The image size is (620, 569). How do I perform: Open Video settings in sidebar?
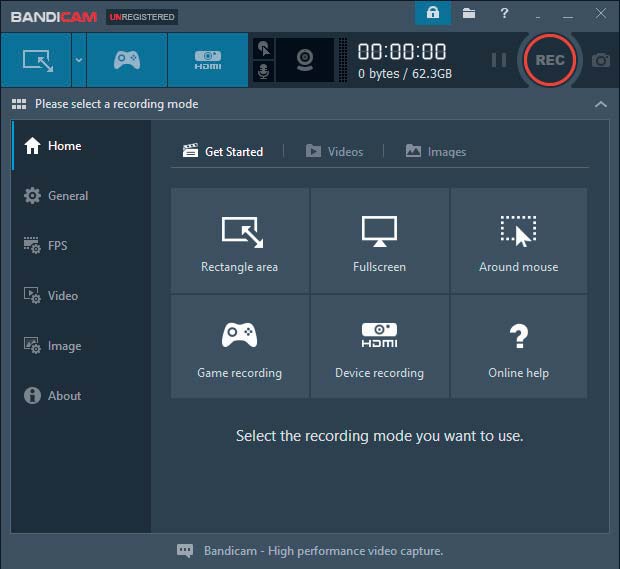[x=81, y=296]
